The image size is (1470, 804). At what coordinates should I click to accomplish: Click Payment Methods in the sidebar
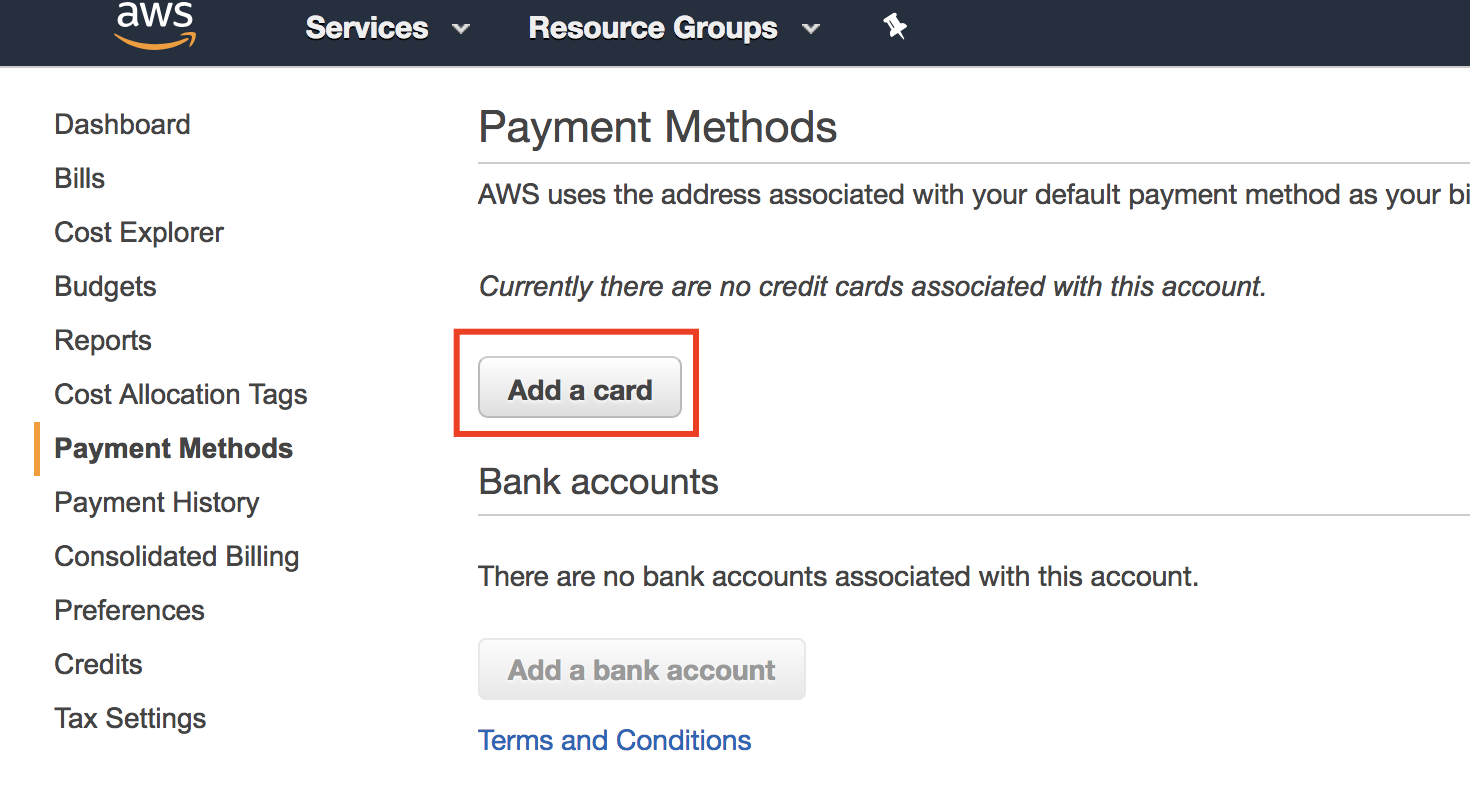point(173,449)
